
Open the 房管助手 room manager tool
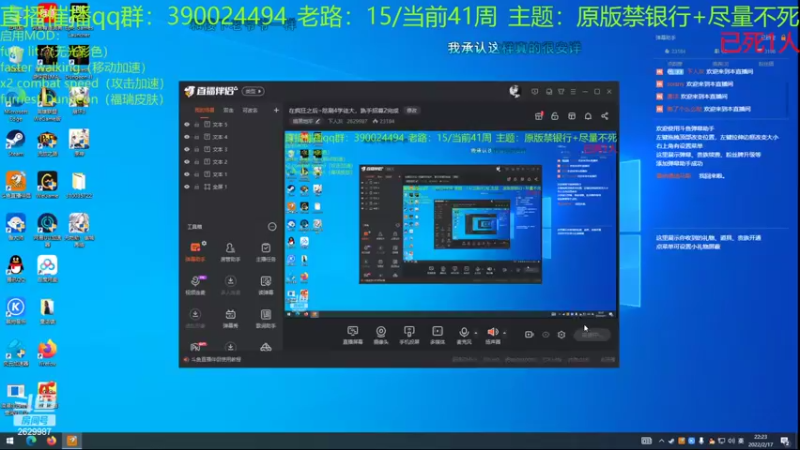tap(230, 252)
